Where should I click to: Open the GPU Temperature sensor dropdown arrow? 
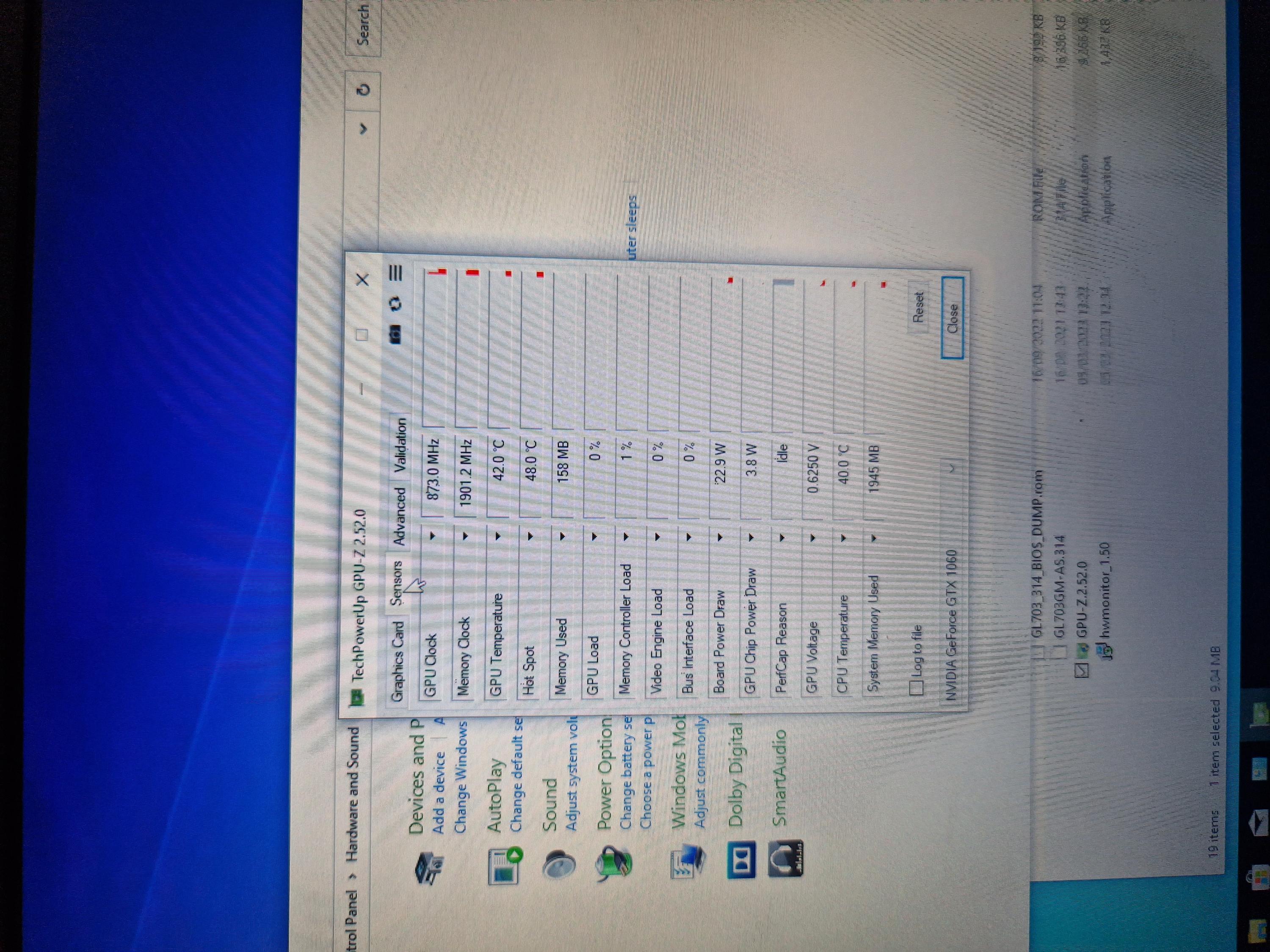coord(498,536)
